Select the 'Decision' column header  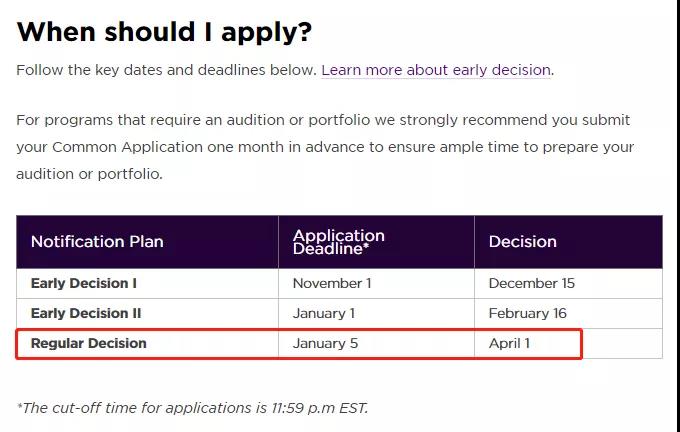coord(522,242)
